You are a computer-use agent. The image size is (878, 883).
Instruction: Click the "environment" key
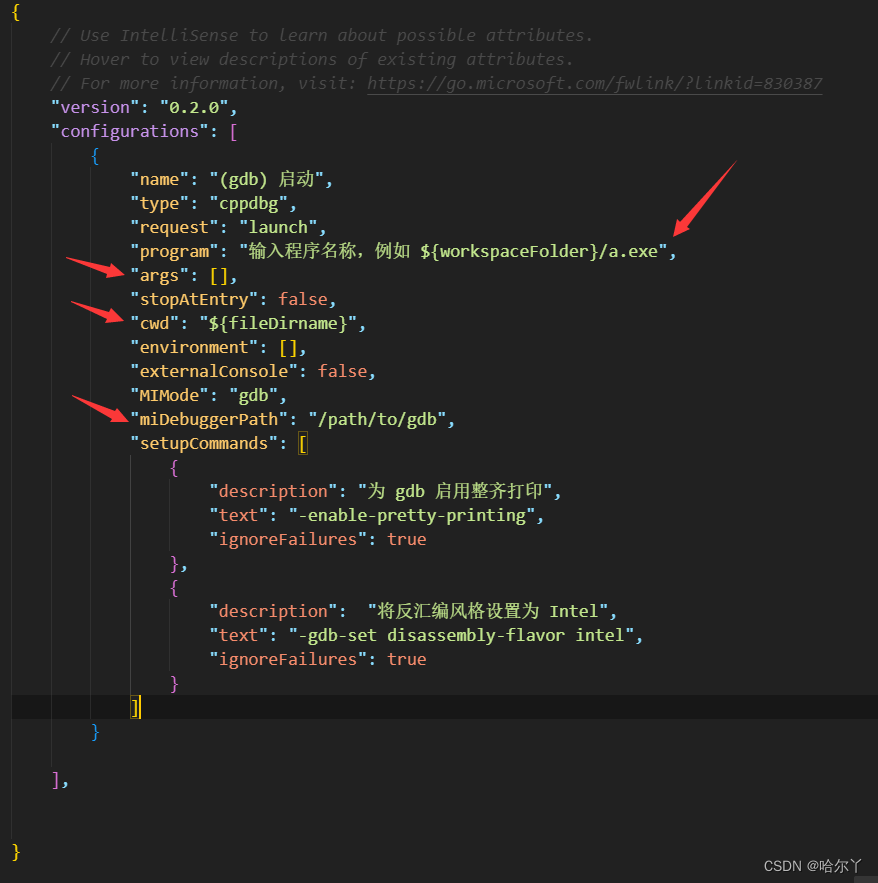click(x=194, y=347)
